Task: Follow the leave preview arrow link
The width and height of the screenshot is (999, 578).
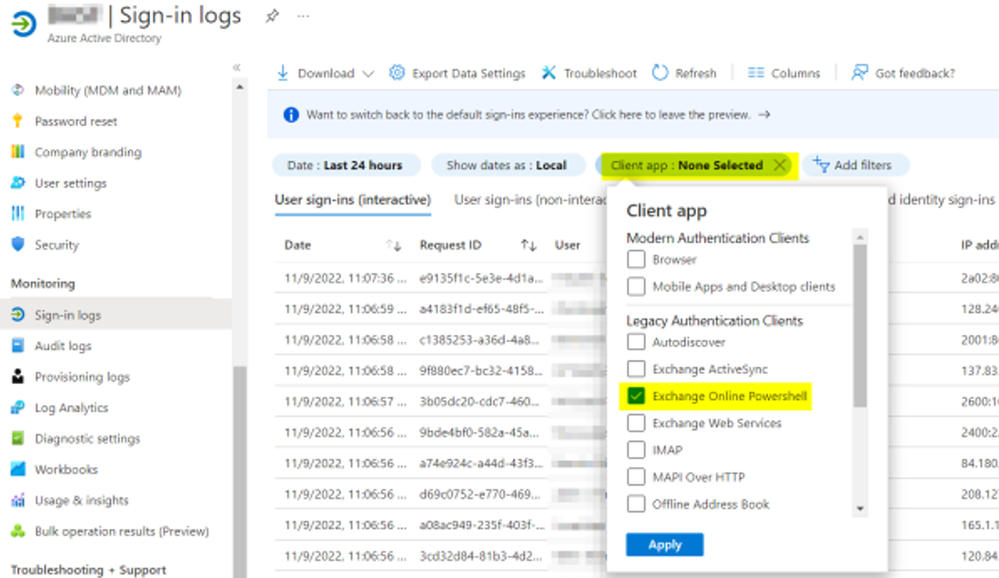Action: click(x=765, y=115)
